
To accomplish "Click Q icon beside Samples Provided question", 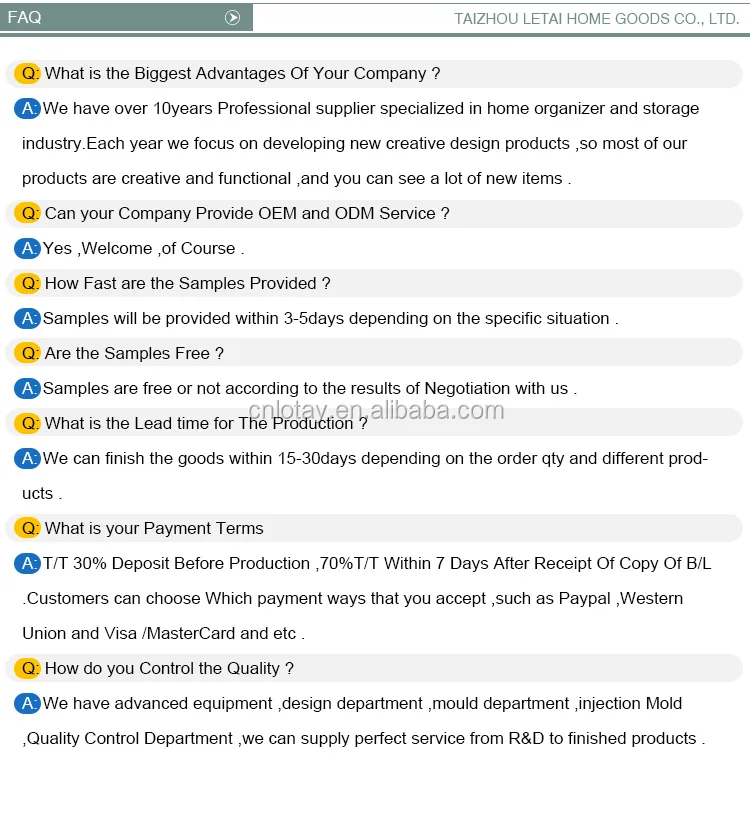I will point(28,283).
